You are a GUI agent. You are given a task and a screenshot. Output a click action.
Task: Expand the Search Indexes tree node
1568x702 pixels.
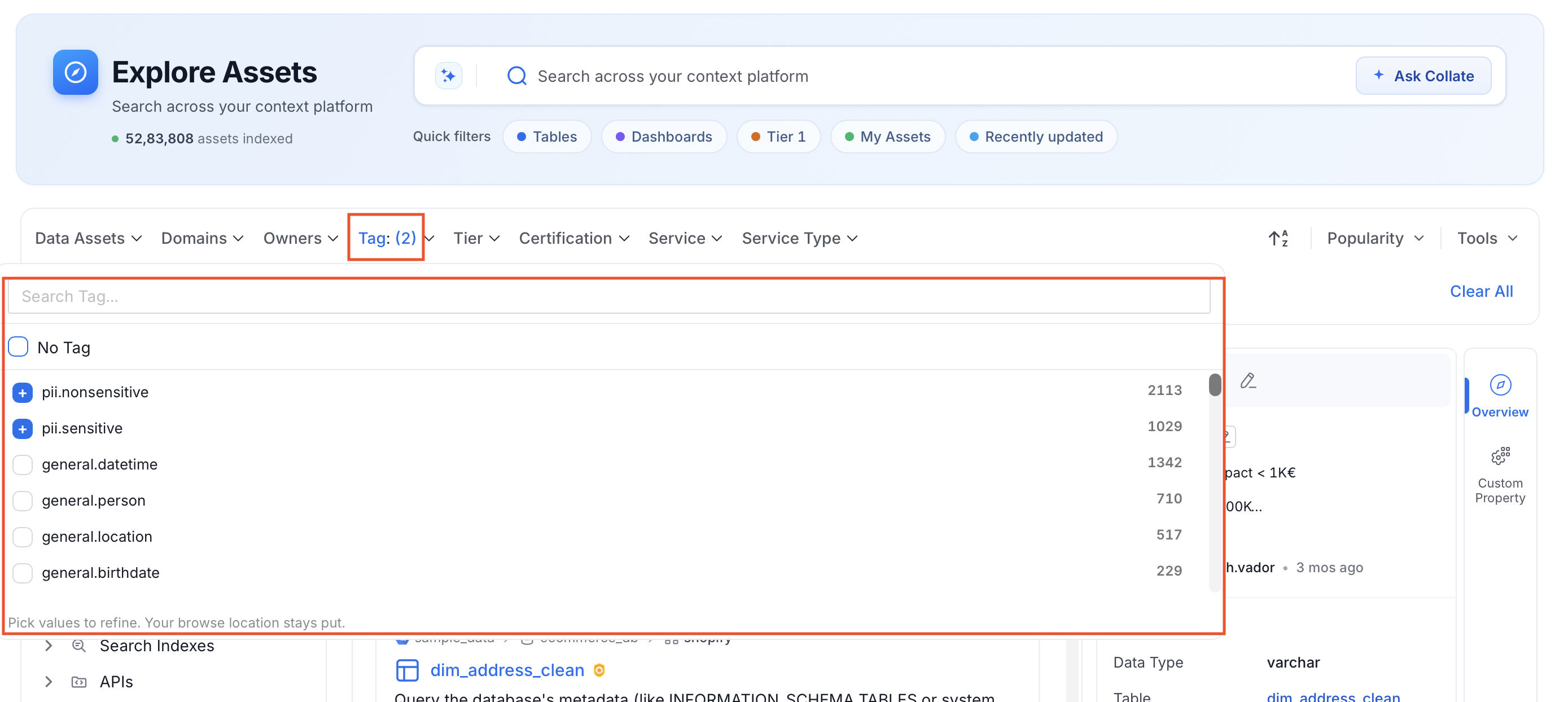49,646
